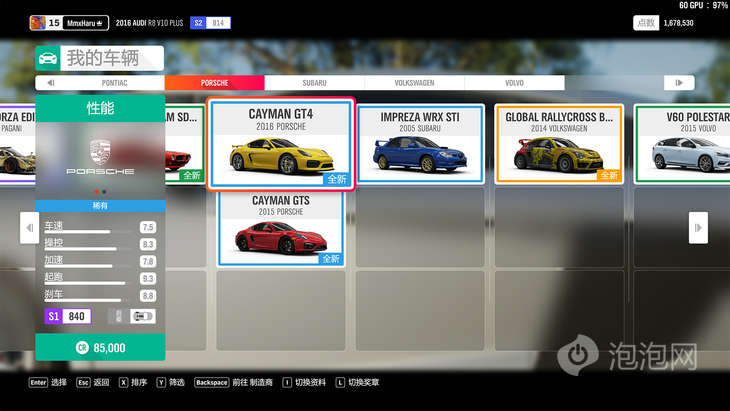
Task: Click the S1 840 performance class badge
Action: click(x=68, y=317)
